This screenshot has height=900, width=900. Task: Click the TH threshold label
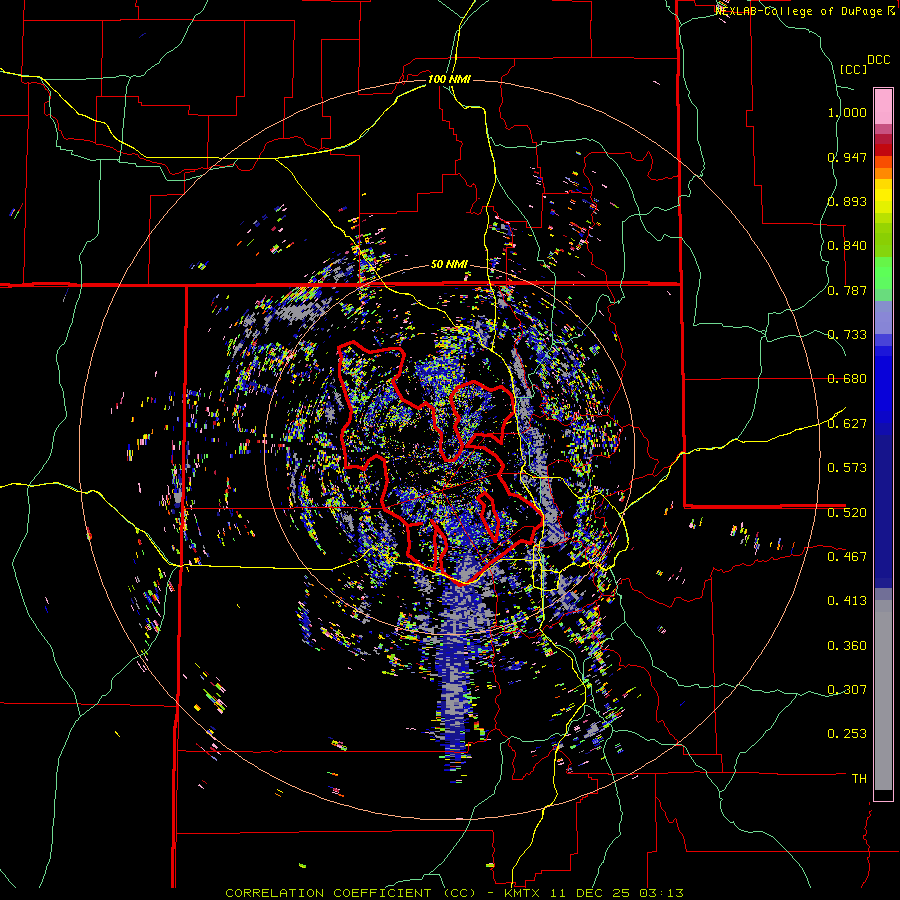[x=859, y=779]
